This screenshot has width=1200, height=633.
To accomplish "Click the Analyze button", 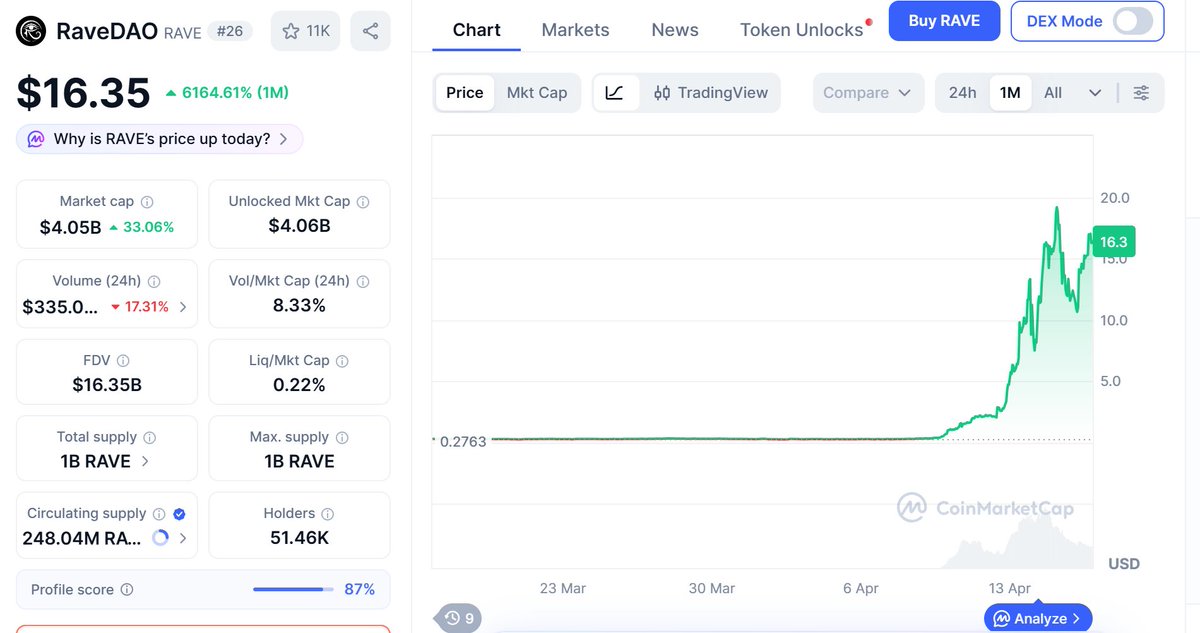I will [x=1038, y=619].
